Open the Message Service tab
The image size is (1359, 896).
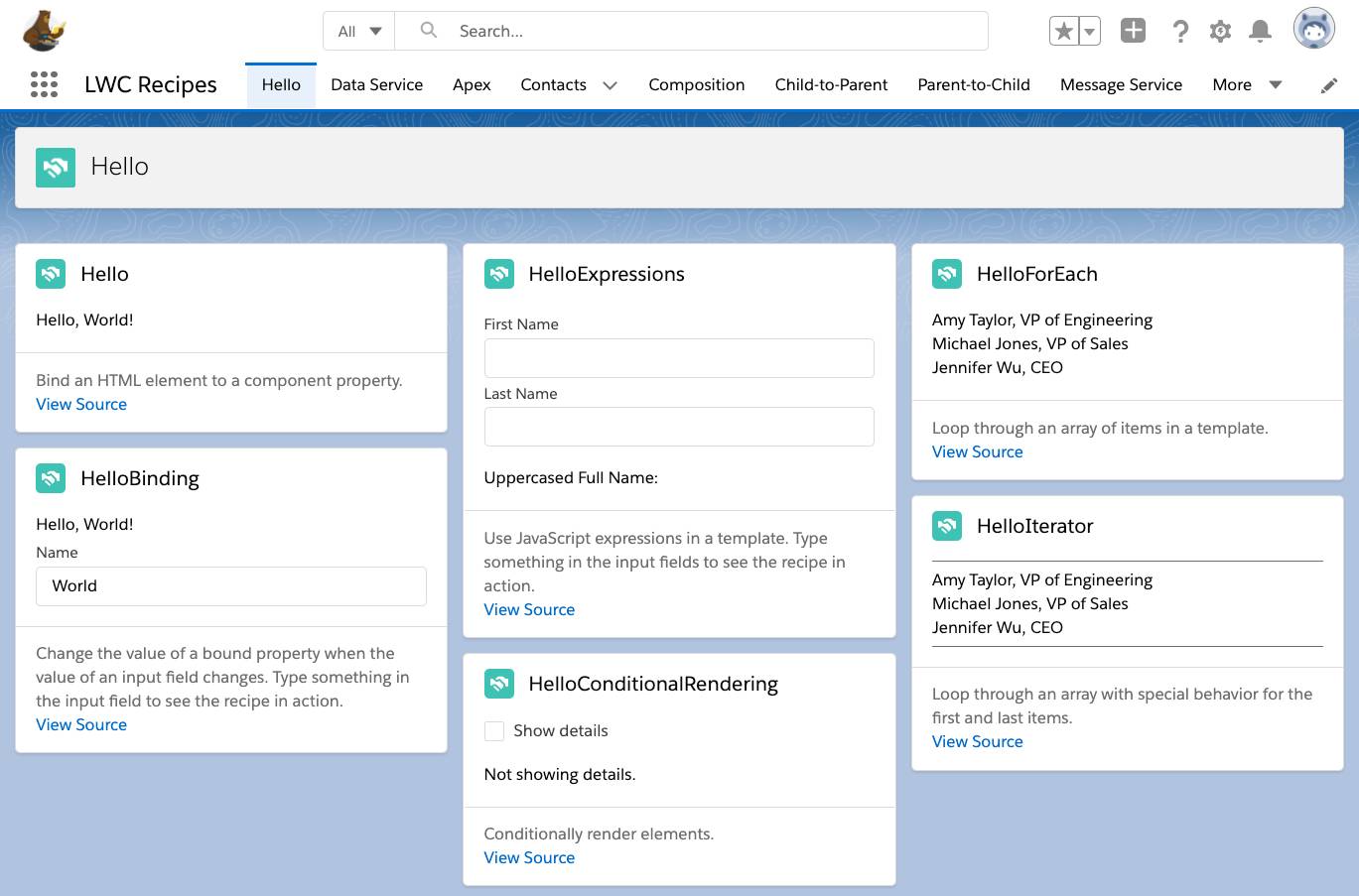click(1121, 84)
